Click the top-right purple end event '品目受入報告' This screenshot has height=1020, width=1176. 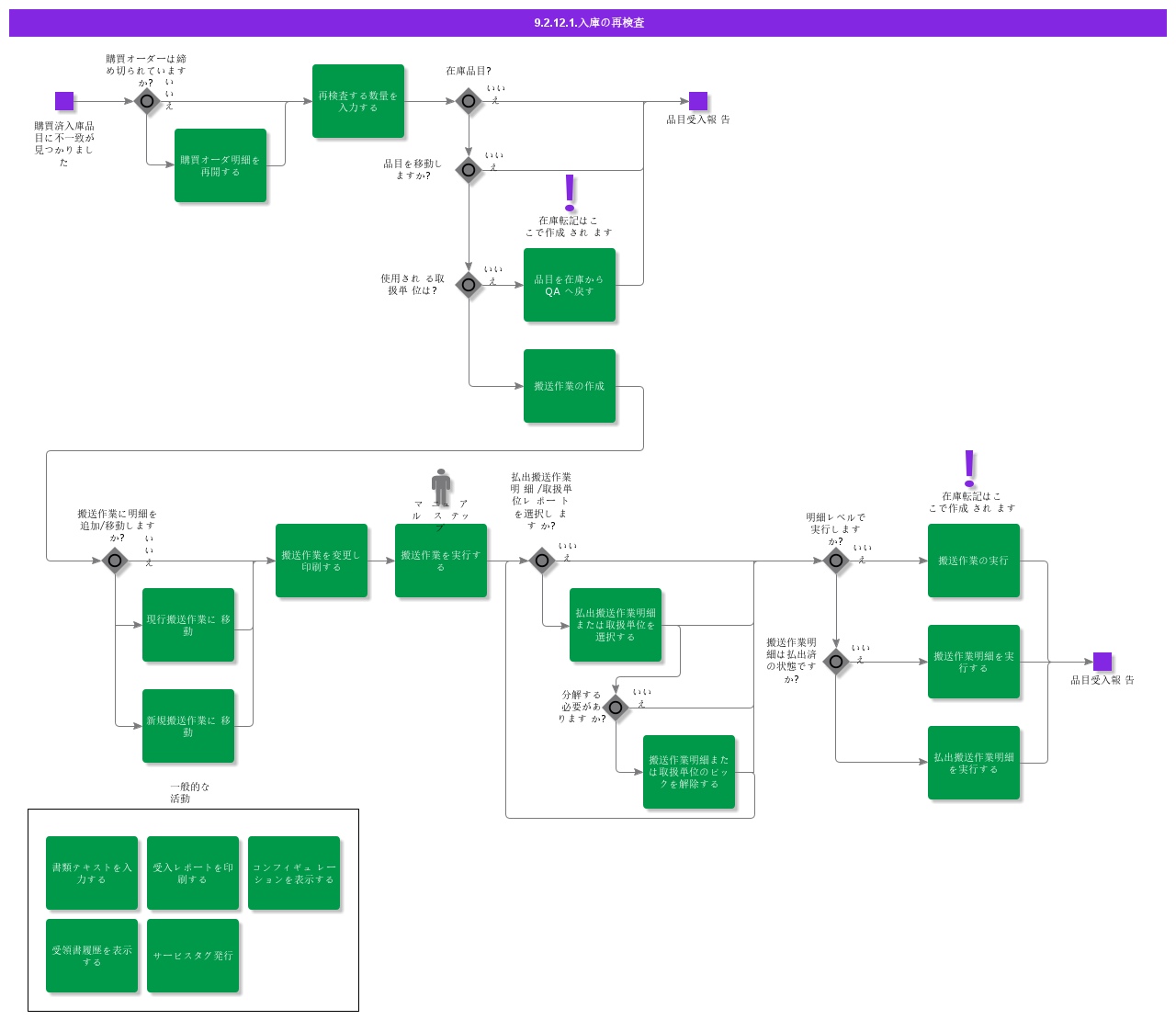pos(698,101)
